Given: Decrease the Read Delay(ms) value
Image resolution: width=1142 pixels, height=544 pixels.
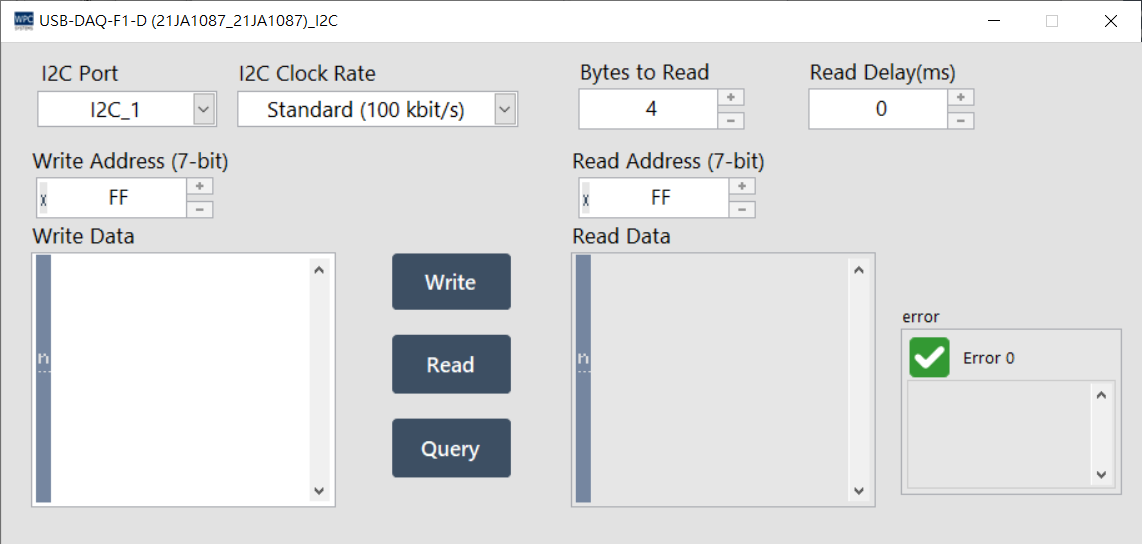Looking at the screenshot, I should [961, 120].
